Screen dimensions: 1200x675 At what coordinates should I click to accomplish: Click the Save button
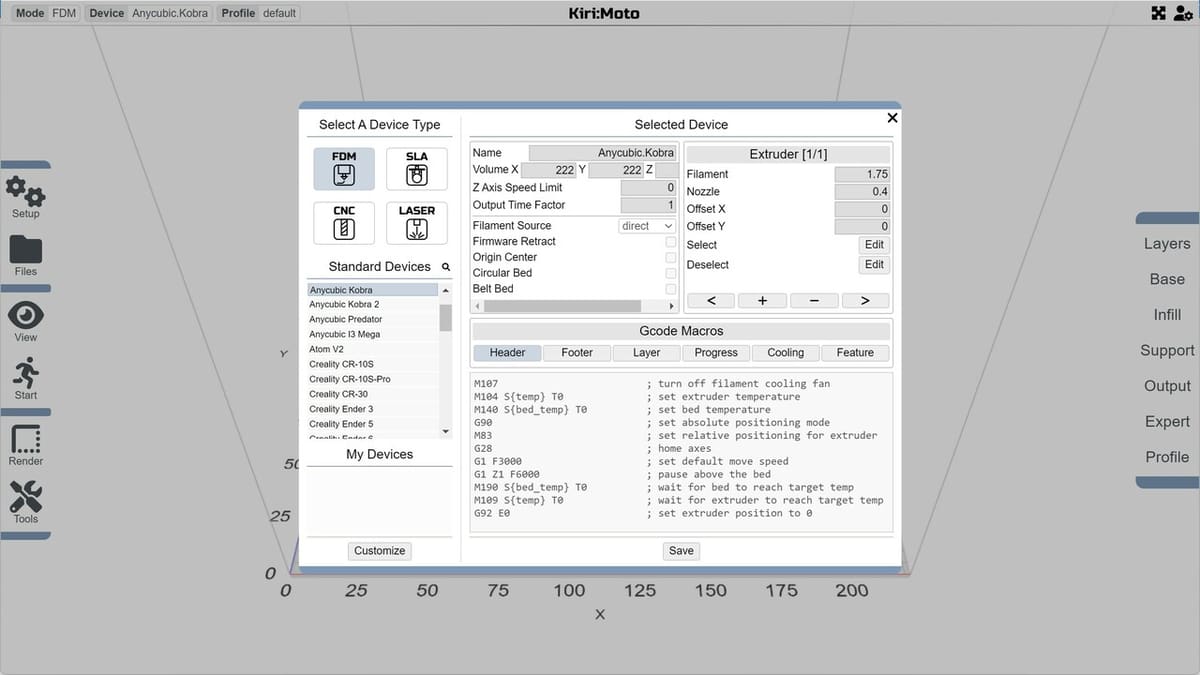[x=681, y=551]
